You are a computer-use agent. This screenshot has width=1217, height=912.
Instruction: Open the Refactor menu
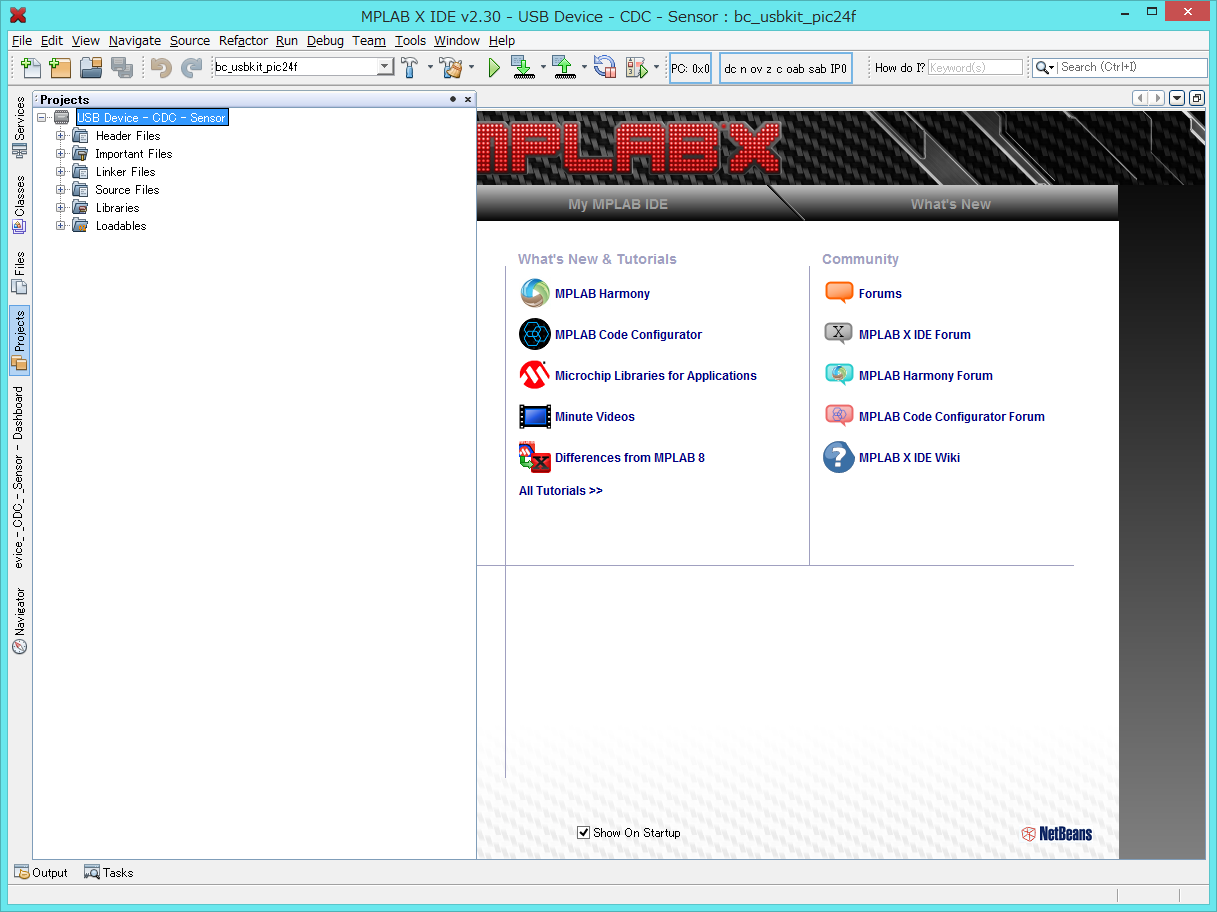coord(243,41)
